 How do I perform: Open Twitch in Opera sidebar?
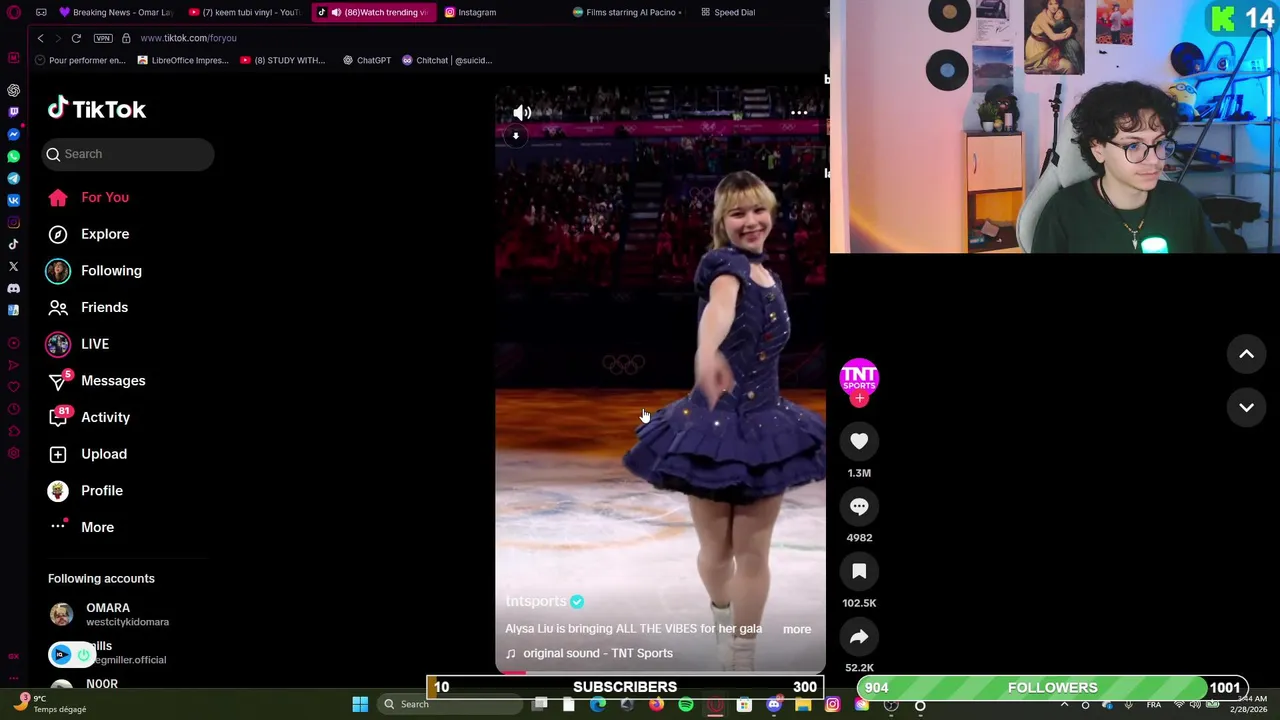click(x=13, y=112)
